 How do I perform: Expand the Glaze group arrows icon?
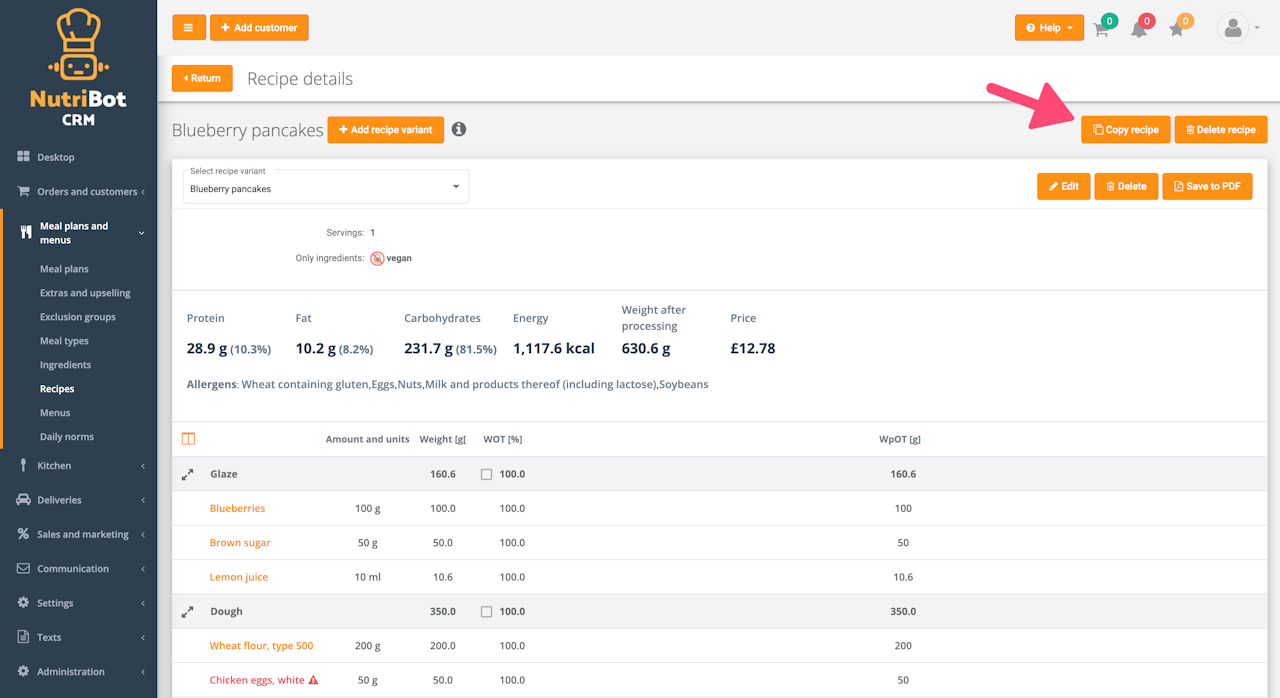187,475
